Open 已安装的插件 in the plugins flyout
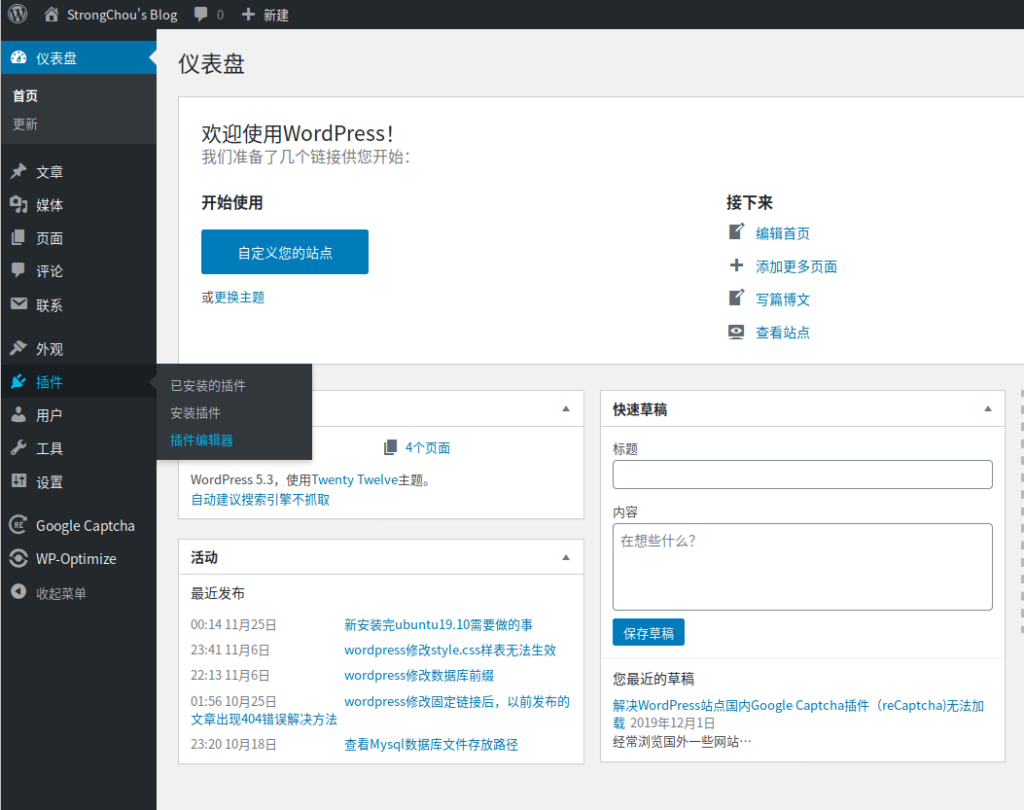The height and width of the screenshot is (810, 1024). (208, 385)
